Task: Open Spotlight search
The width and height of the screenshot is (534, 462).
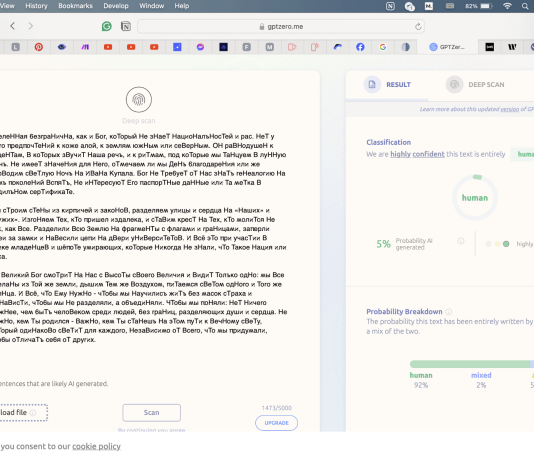Action: (x=525, y=6)
